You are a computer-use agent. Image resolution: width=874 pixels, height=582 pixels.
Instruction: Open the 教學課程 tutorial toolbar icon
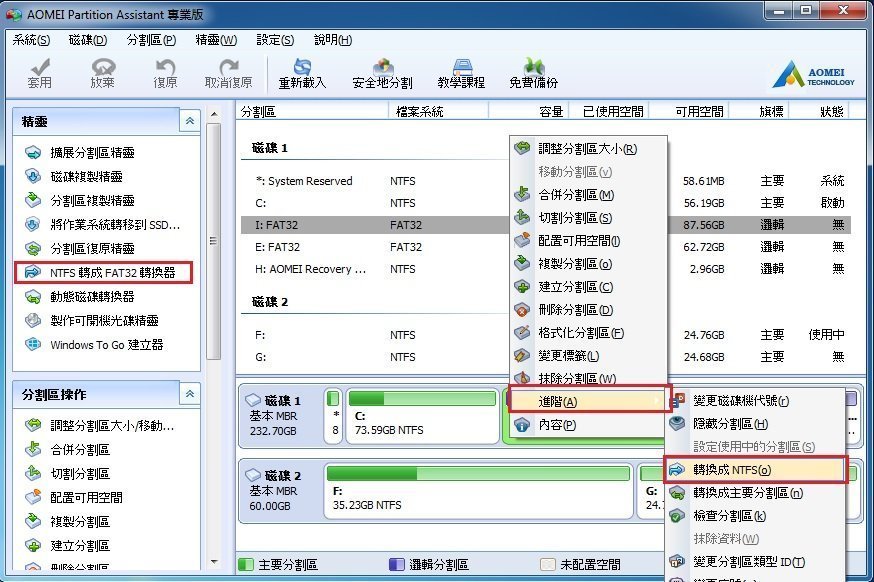462,73
